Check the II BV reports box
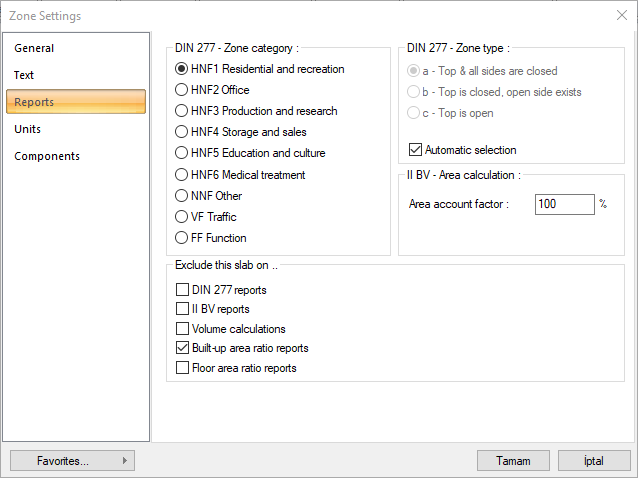This screenshot has width=638, height=478. (182, 309)
